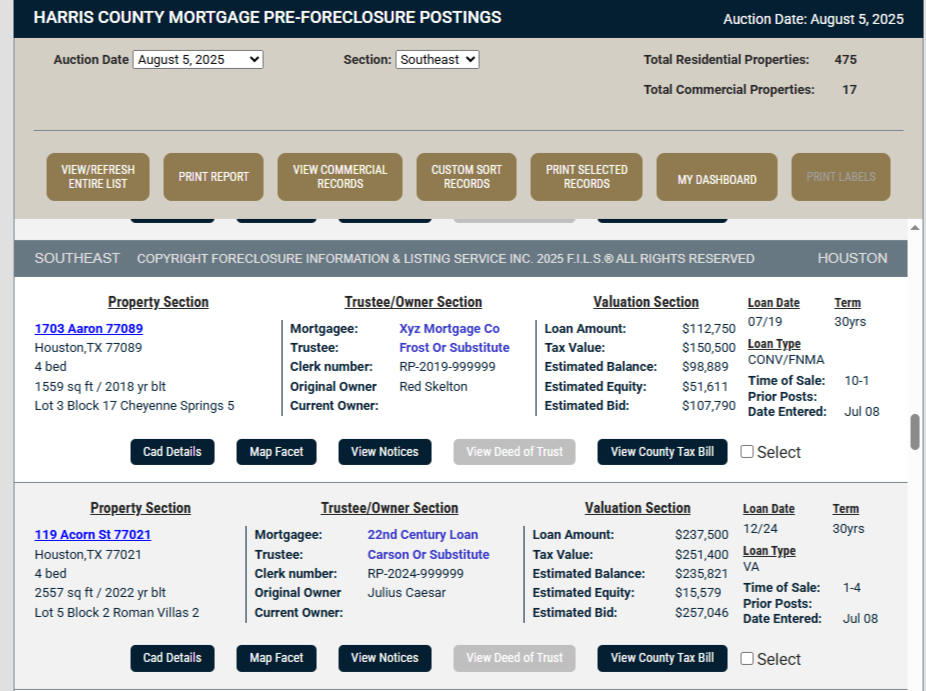Click the Print Report button

point(213,176)
